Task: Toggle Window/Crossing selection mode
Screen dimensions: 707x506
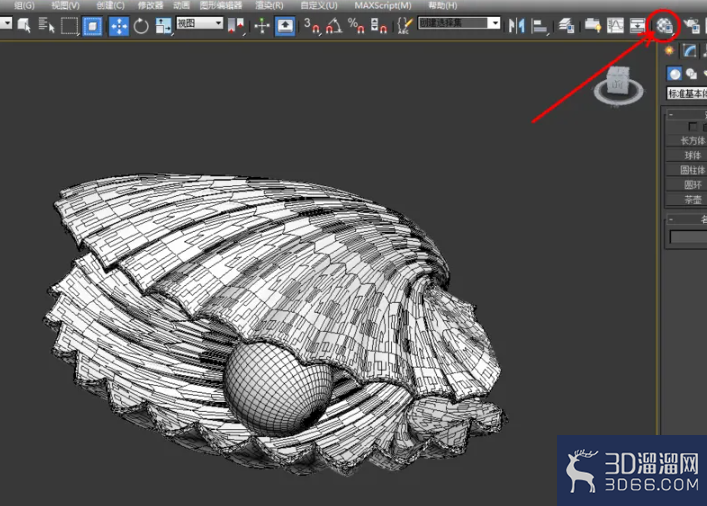Action: point(92,26)
